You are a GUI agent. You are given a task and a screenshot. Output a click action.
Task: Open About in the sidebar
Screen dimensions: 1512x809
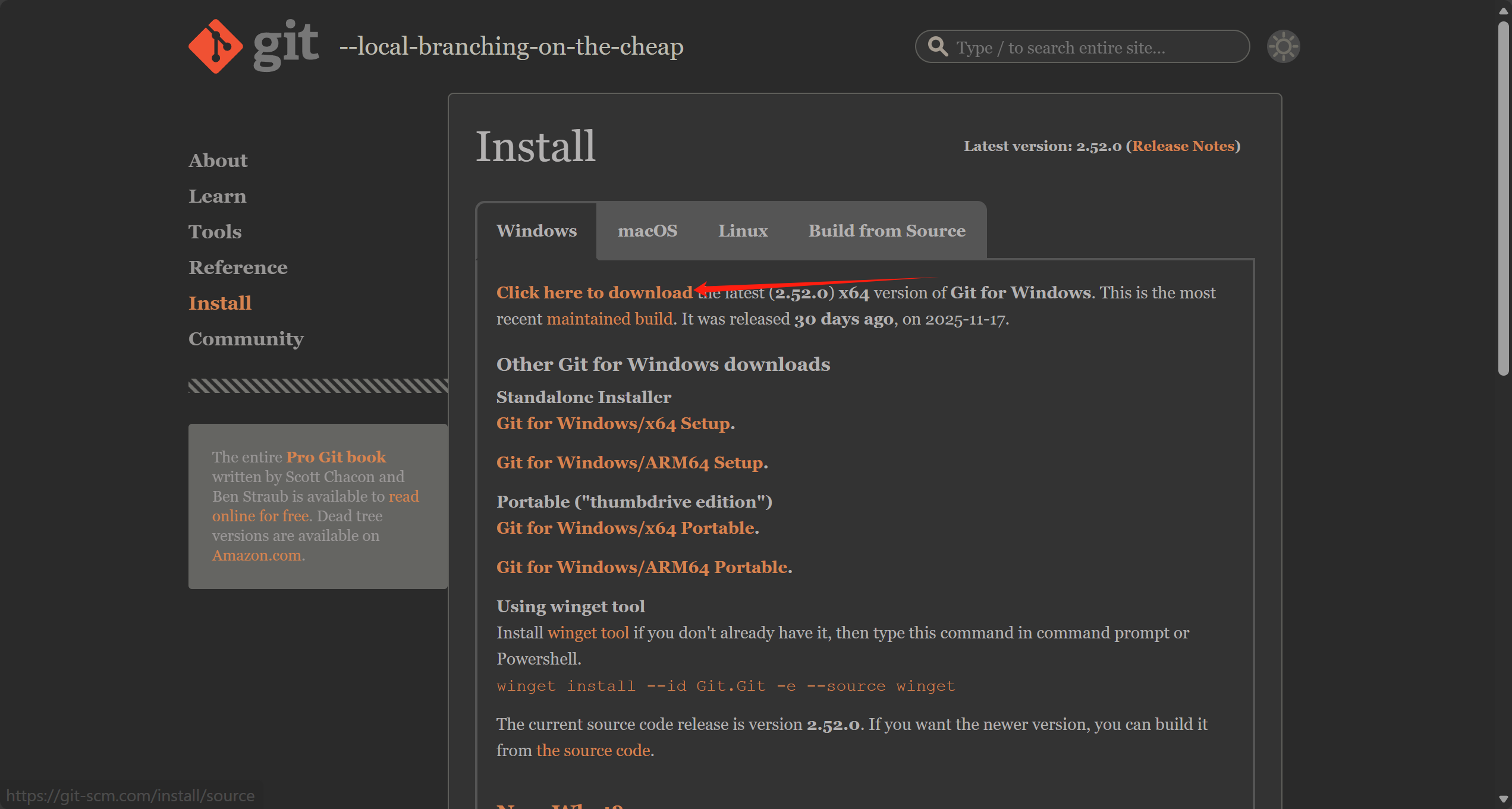tap(218, 160)
